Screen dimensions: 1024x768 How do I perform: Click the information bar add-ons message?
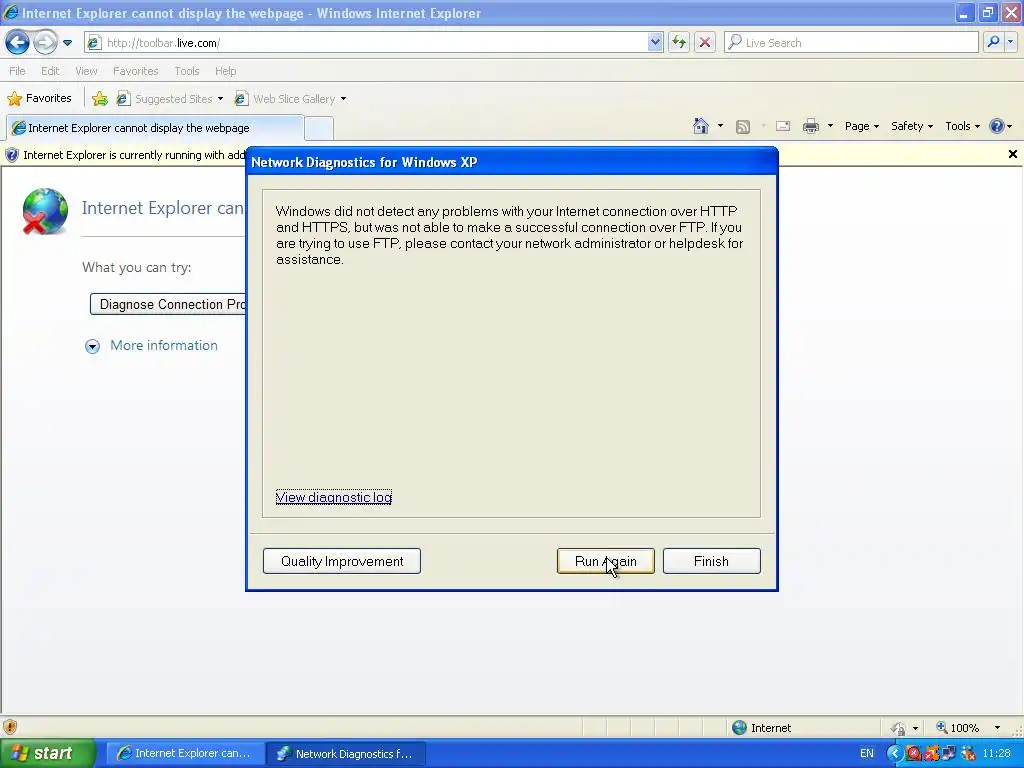tap(134, 155)
